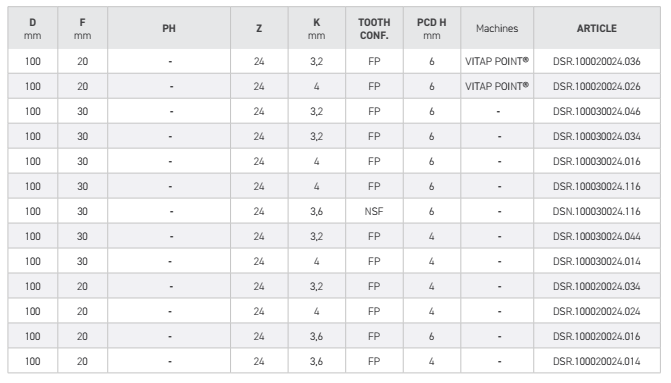This screenshot has width=671, height=383.
Task: Click article DSR.100030024.034
Action: [597, 136]
